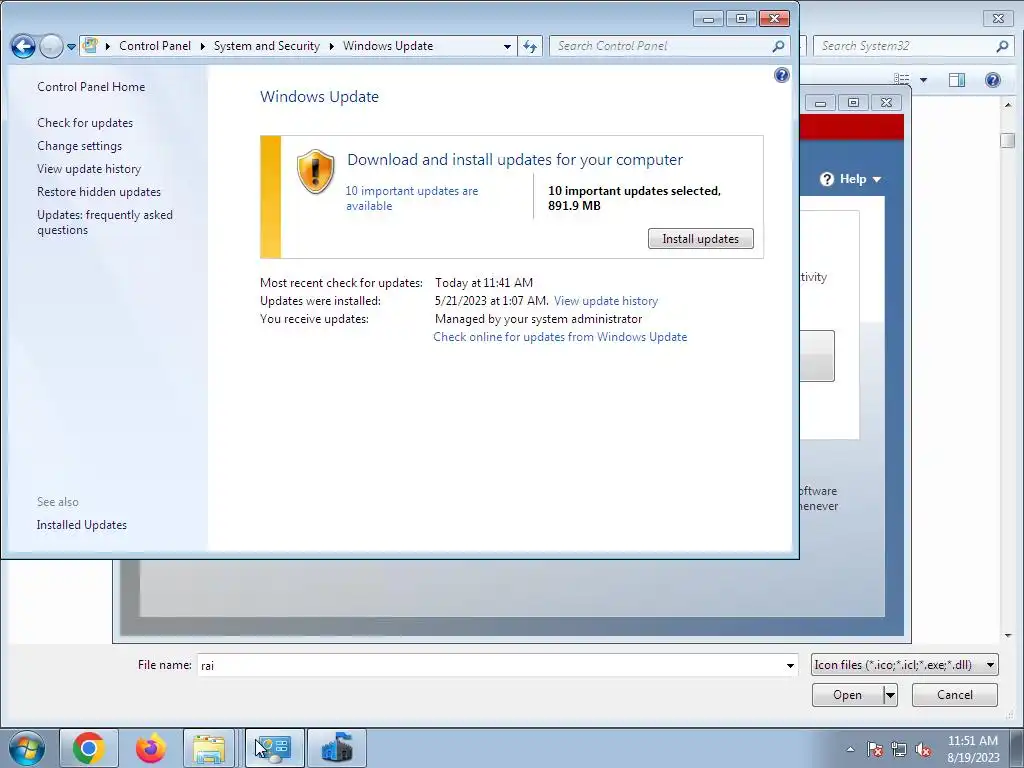Click the muted volume icon in tray
This screenshot has height=768, width=1024.
[x=923, y=749]
